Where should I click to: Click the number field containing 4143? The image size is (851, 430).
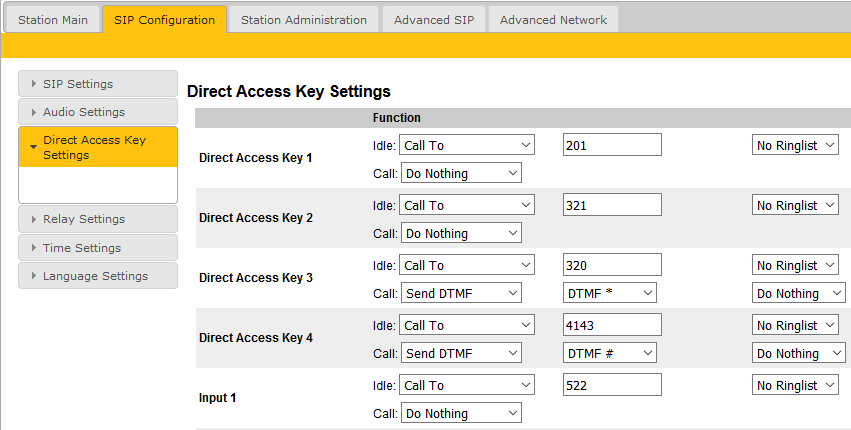(612, 326)
